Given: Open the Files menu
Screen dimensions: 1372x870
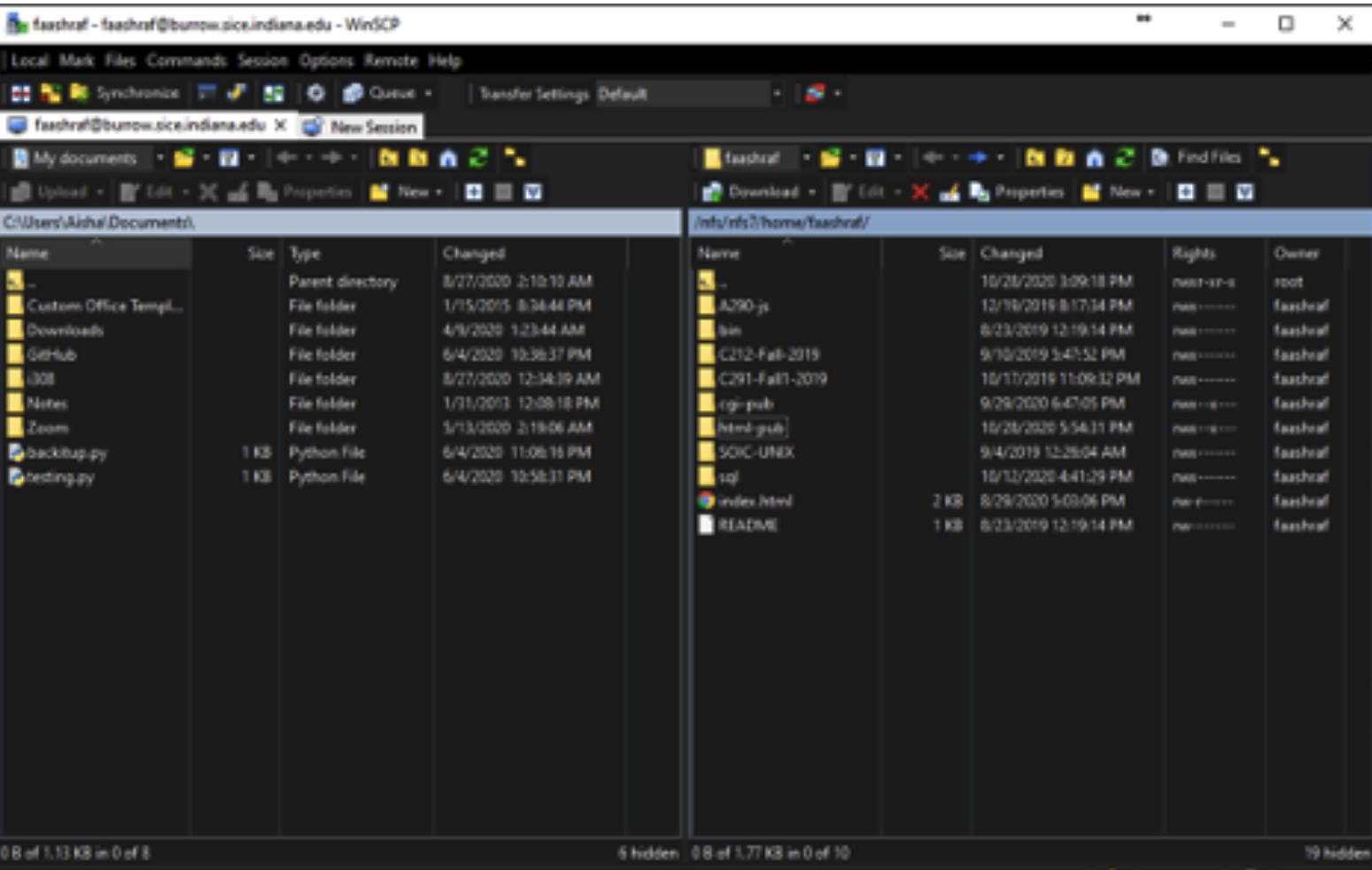Looking at the screenshot, I should (x=120, y=61).
